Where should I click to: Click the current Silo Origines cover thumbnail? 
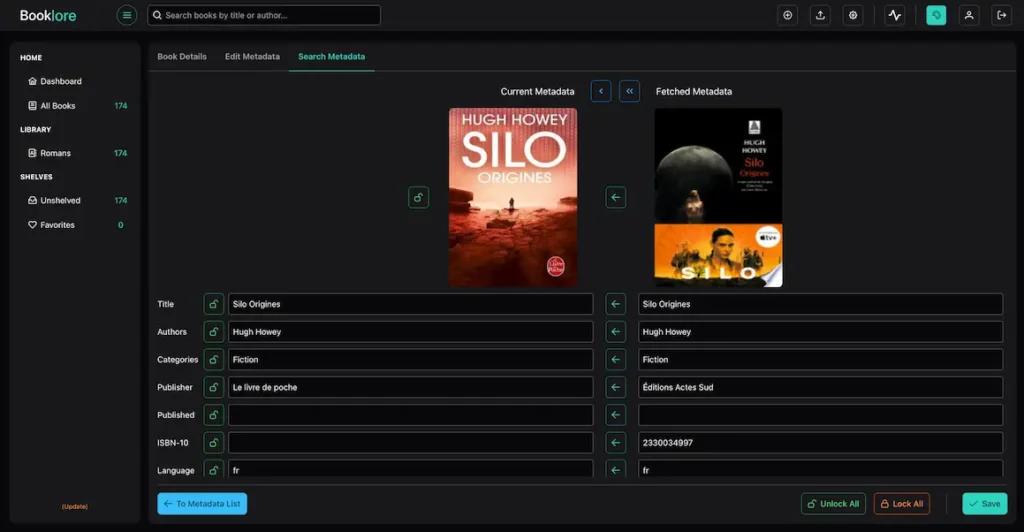(513, 197)
